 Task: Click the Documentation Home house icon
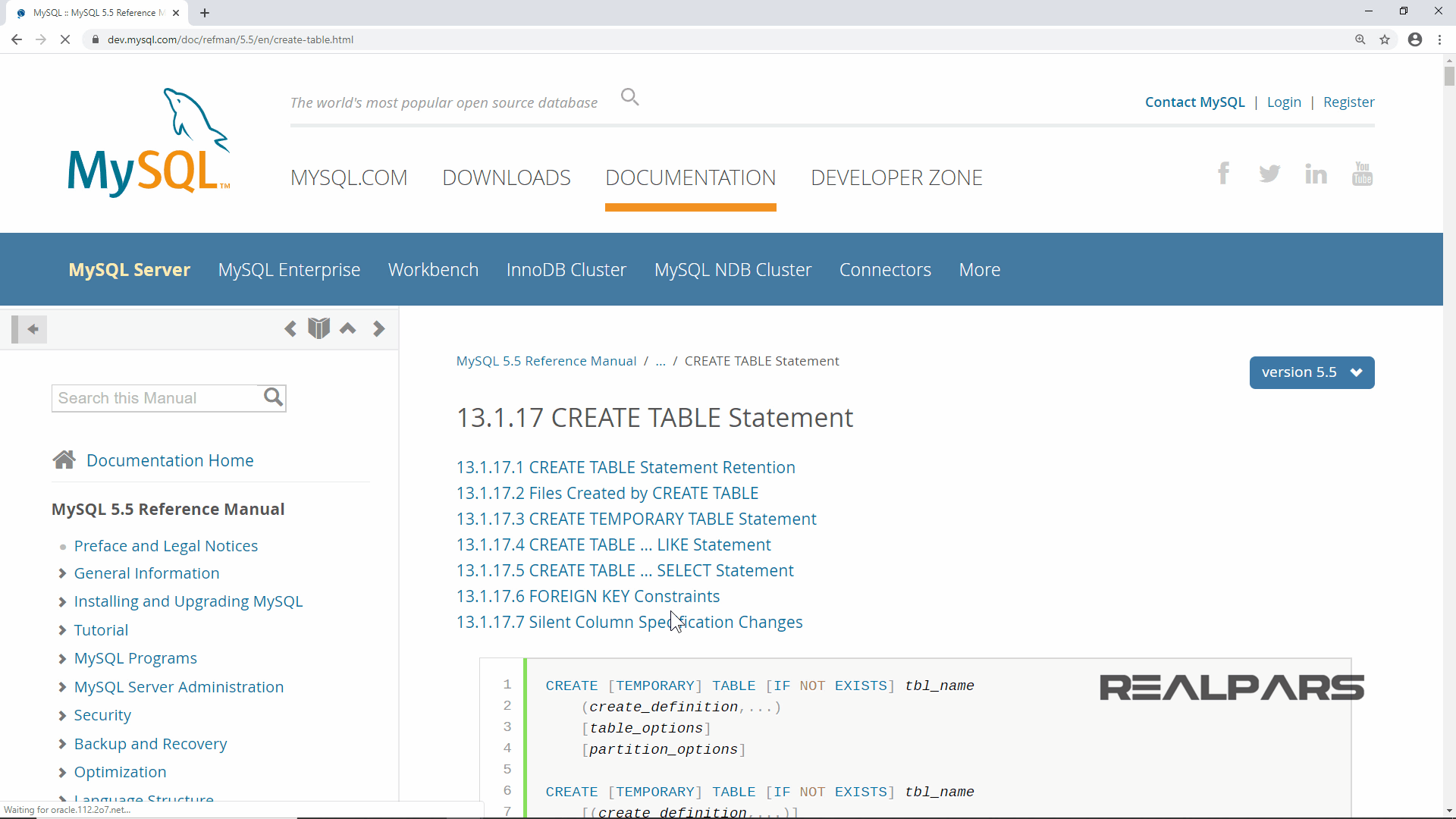click(x=64, y=460)
